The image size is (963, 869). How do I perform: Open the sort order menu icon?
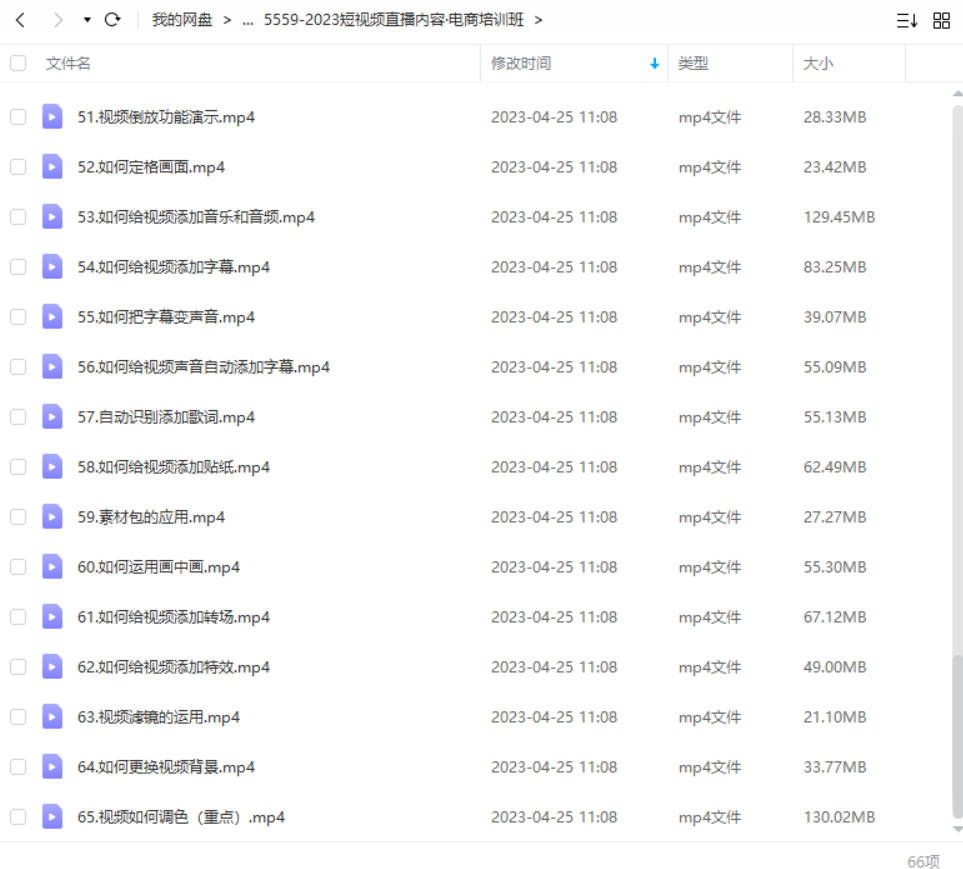(x=906, y=21)
